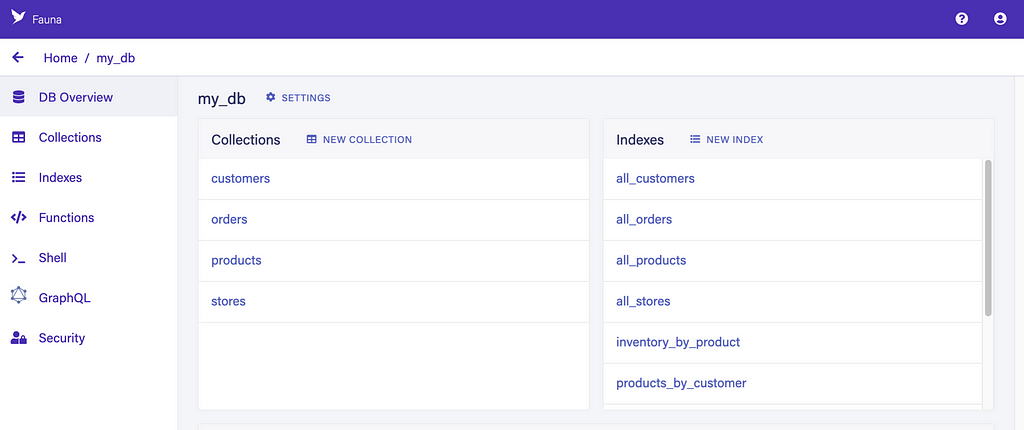Open the inventory_by_product index
Image resolution: width=1024 pixels, height=430 pixels.
click(678, 342)
